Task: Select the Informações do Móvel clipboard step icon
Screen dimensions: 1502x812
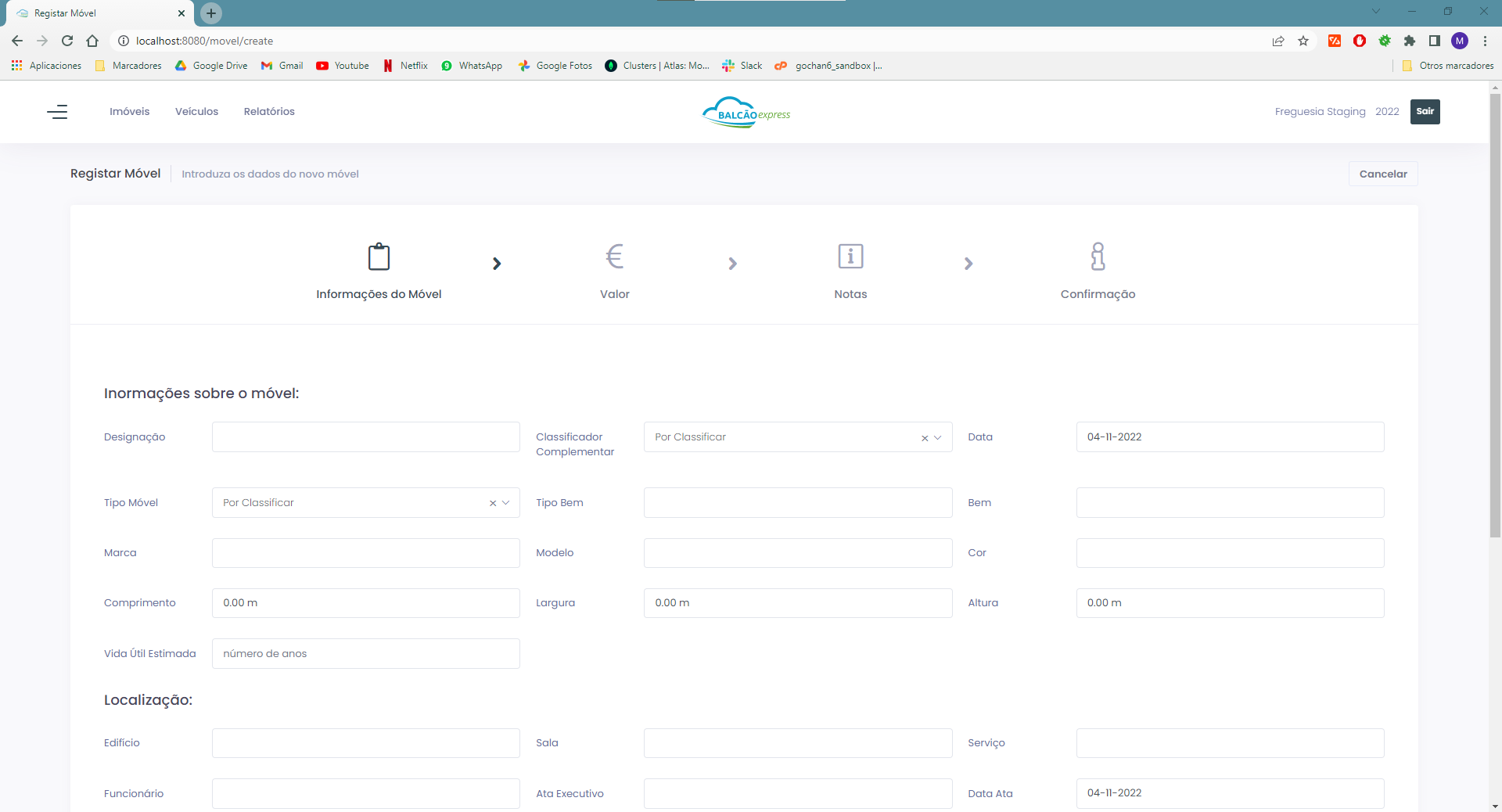Action: point(379,257)
